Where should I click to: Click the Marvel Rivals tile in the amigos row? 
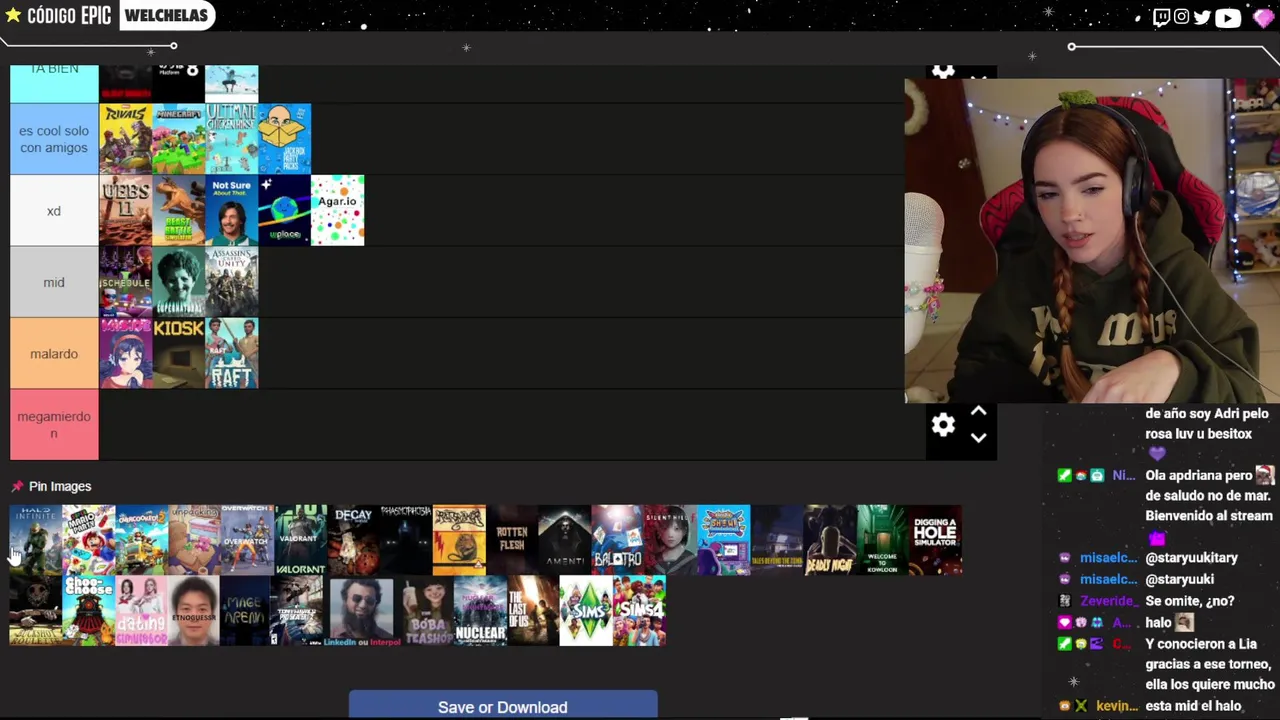(x=125, y=139)
